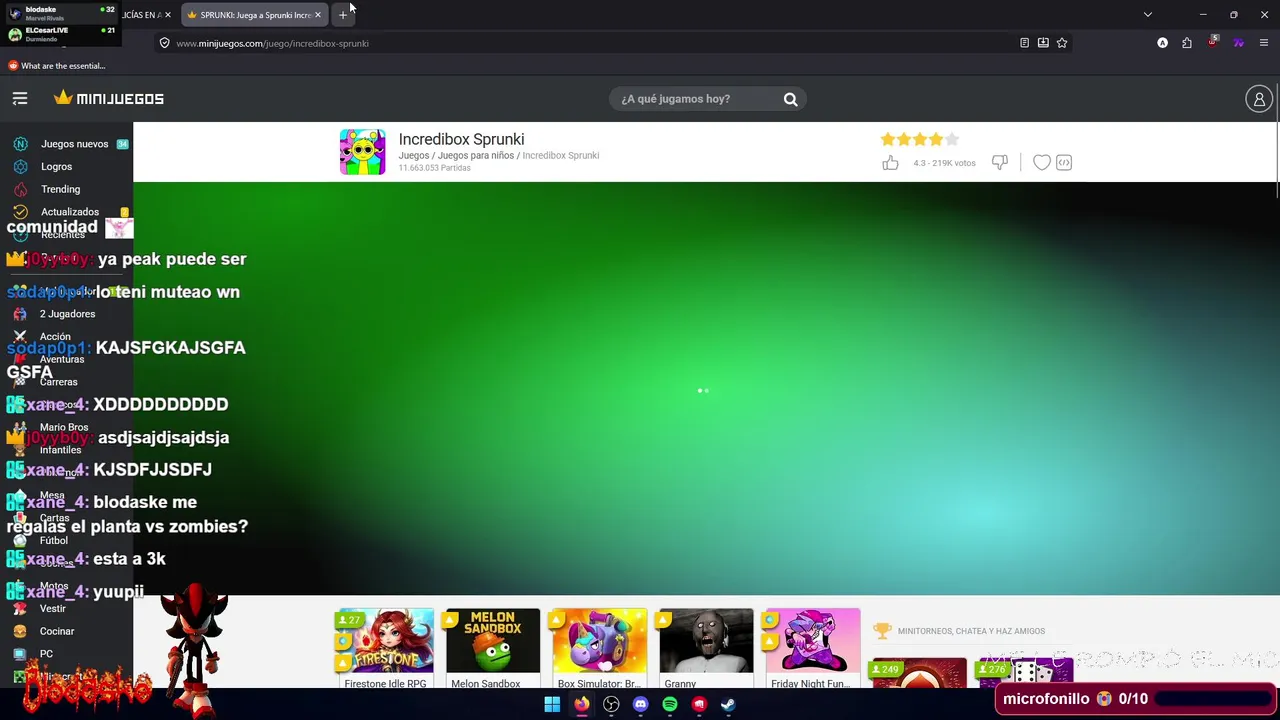Close the SPRUNKI tab
This screenshot has height=720, width=1280.
tap(318, 15)
